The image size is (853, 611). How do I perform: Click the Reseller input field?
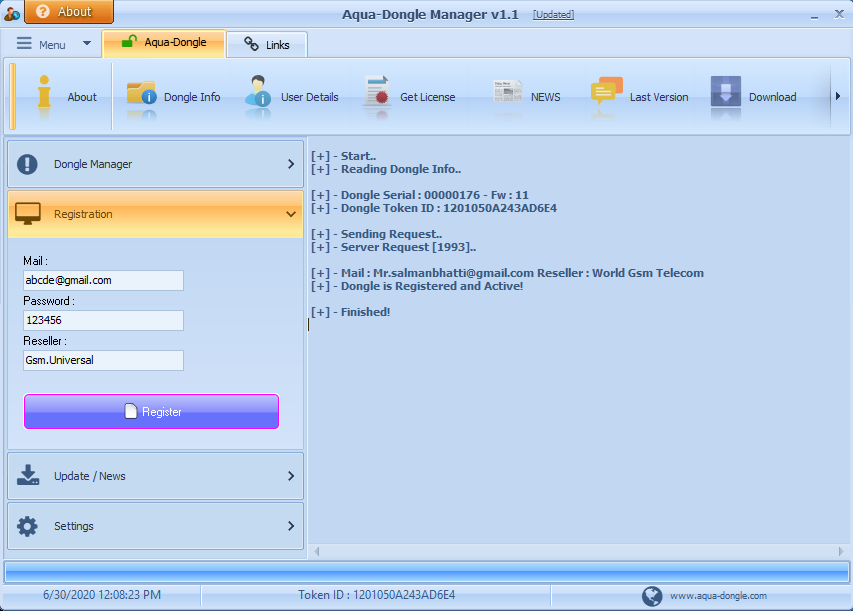pos(103,360)
